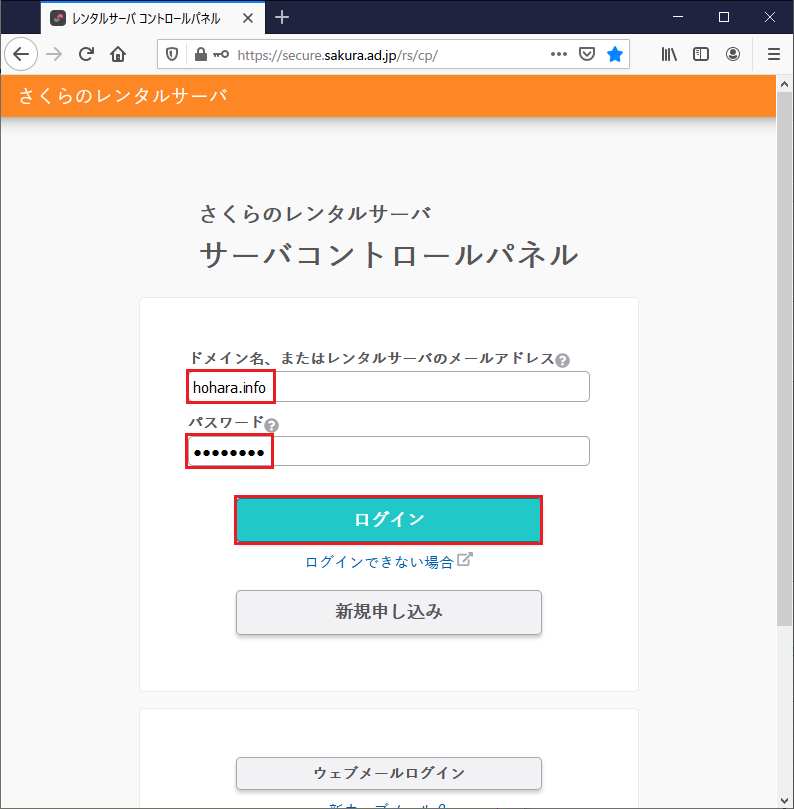Click the ウェブメールログイン button
The height and width of the screenshot is (809, 794).
388,773
